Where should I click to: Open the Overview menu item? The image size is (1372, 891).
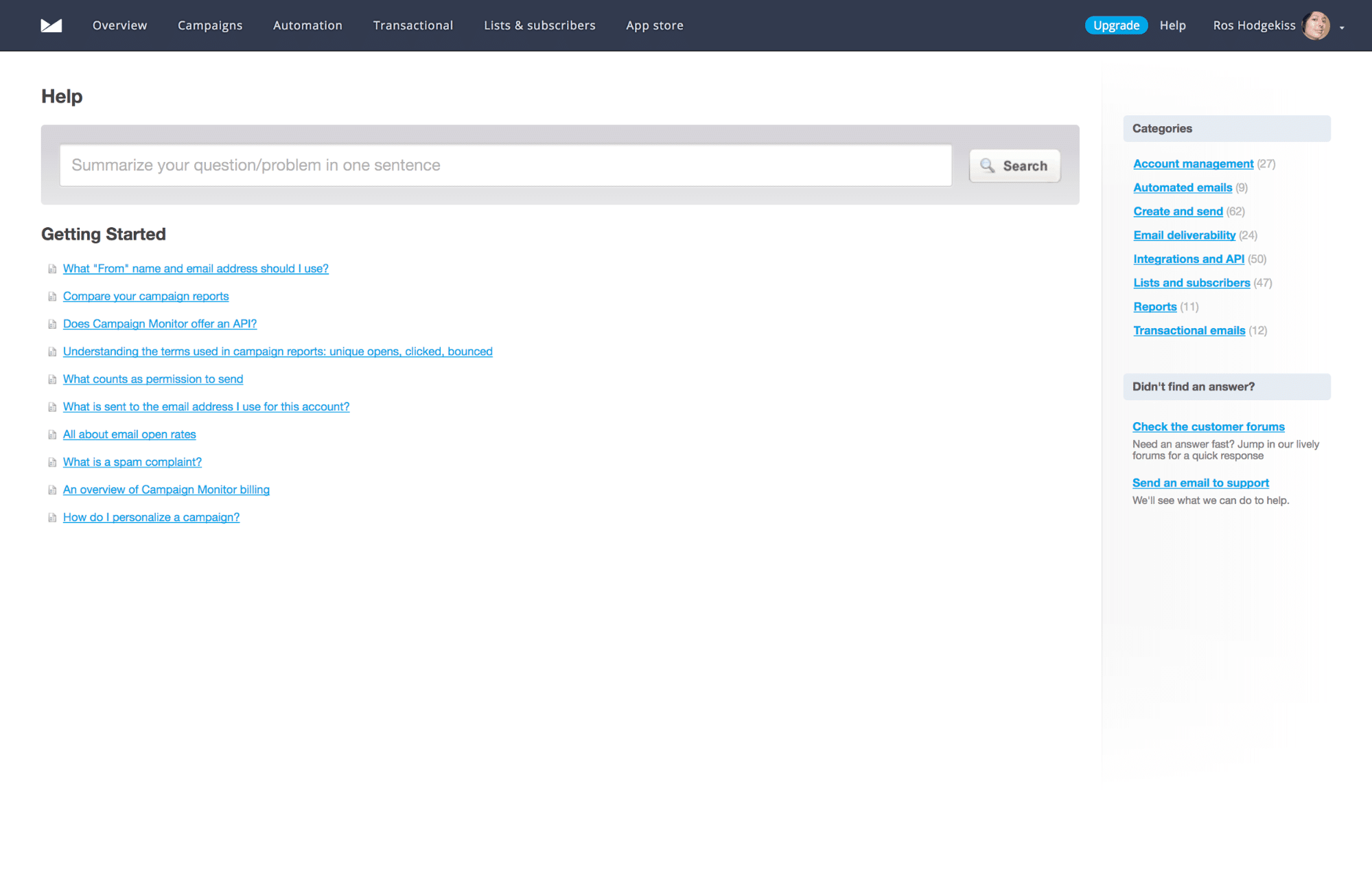[119, 25]
